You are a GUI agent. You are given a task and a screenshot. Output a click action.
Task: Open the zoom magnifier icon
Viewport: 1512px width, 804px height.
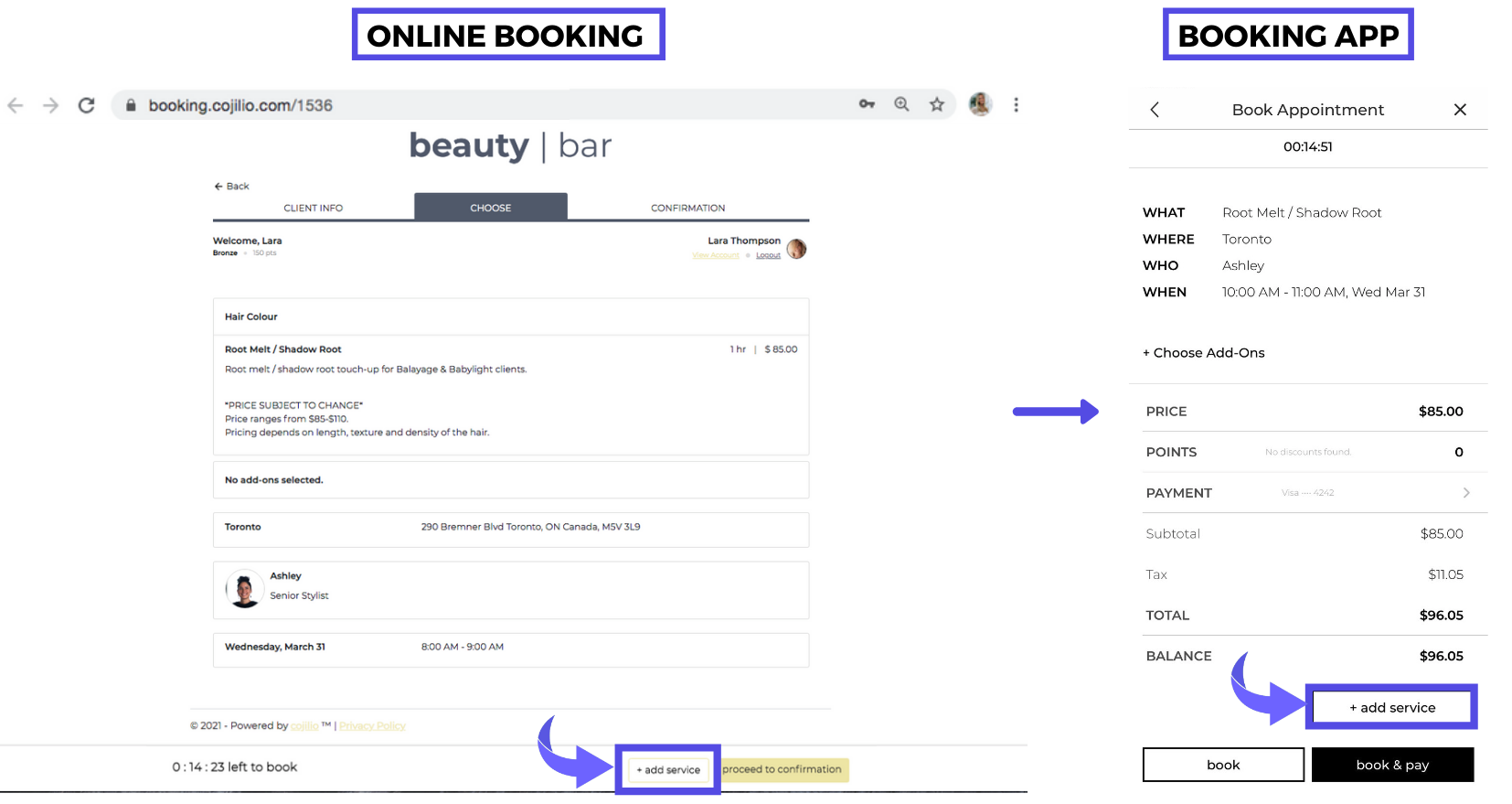click(901, 104)
